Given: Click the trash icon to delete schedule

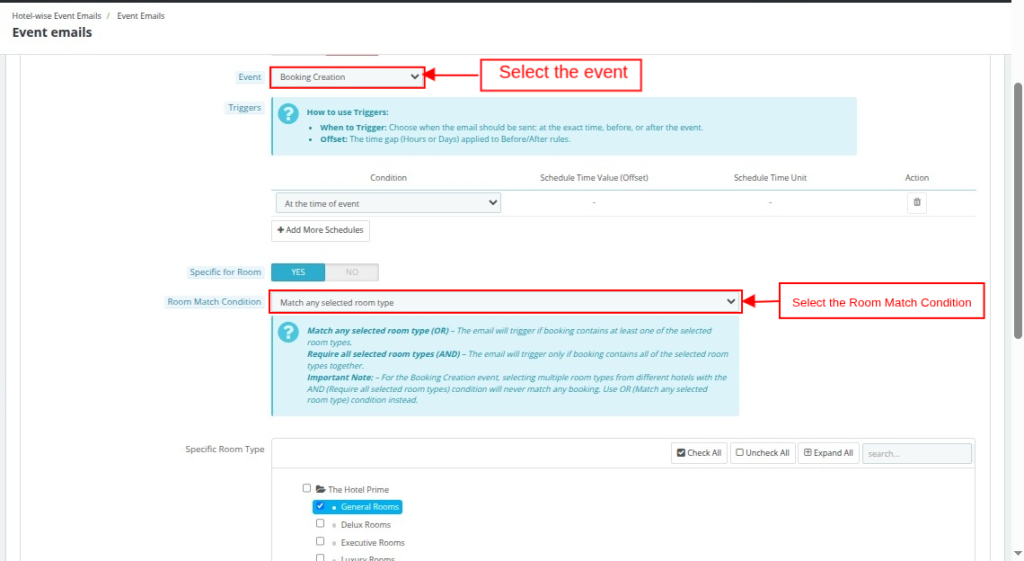Looking at the screenshot, I should pos(916,203).
